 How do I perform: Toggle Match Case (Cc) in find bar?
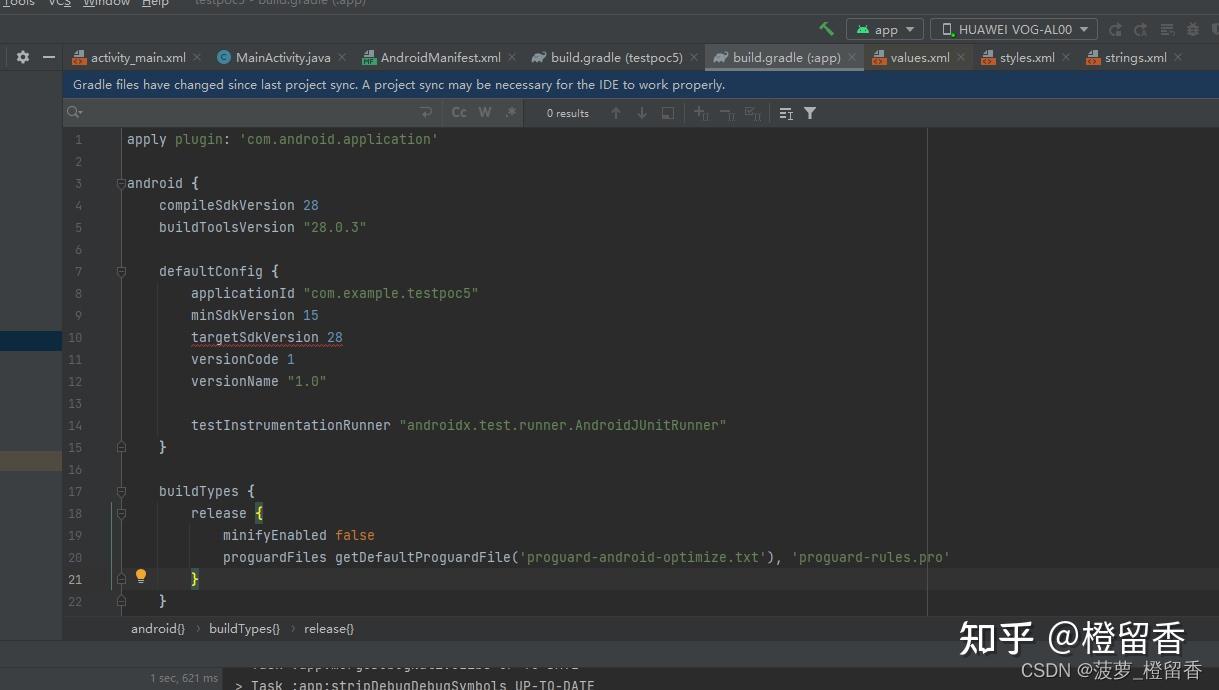click(459, 113)
